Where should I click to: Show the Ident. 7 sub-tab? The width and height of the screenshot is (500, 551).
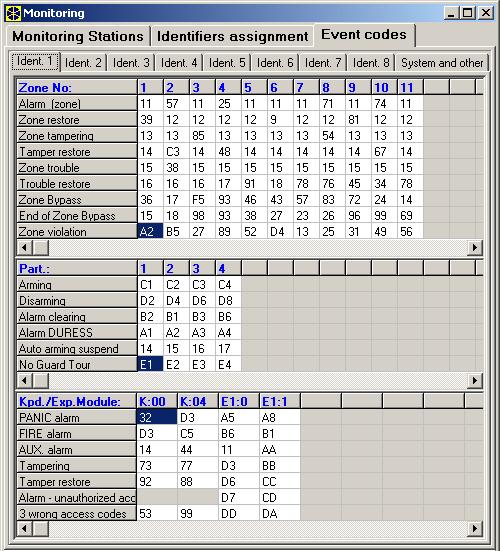click(x=323, y=63)
